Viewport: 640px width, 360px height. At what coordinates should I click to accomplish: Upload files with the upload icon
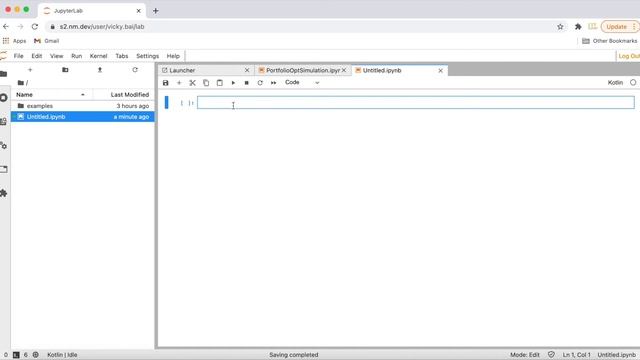coord(100,70)
